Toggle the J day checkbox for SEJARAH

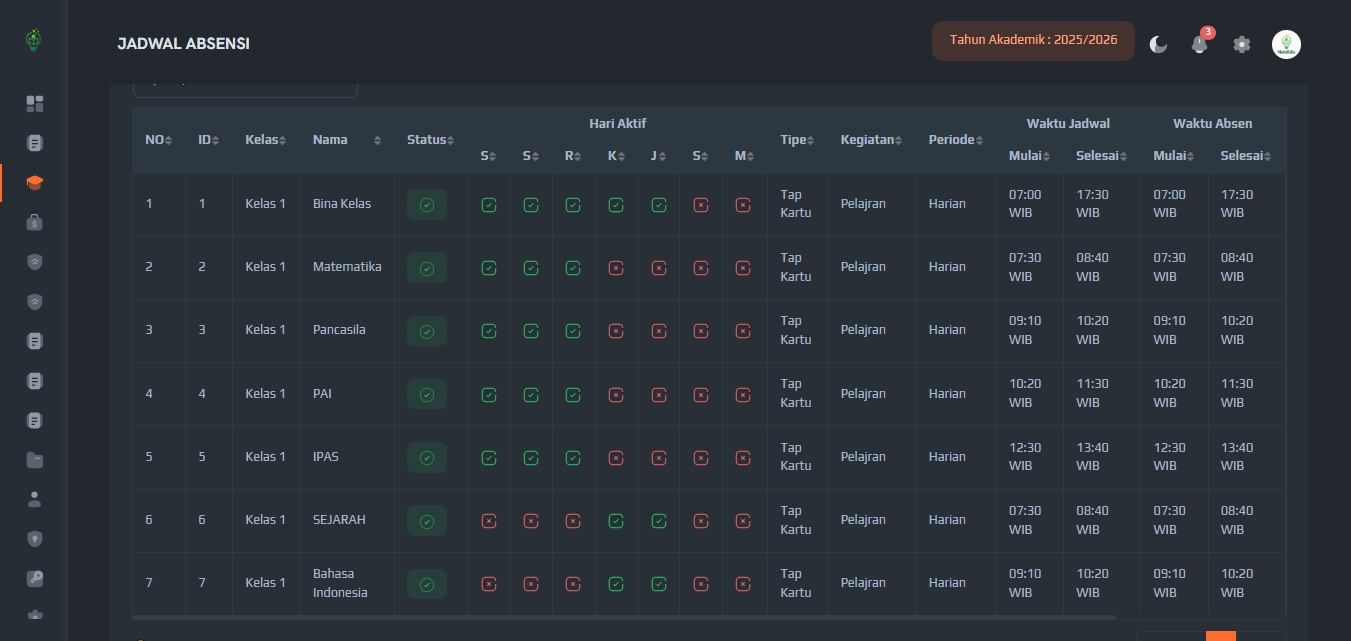pyautogui.click(x=658, y=521)
